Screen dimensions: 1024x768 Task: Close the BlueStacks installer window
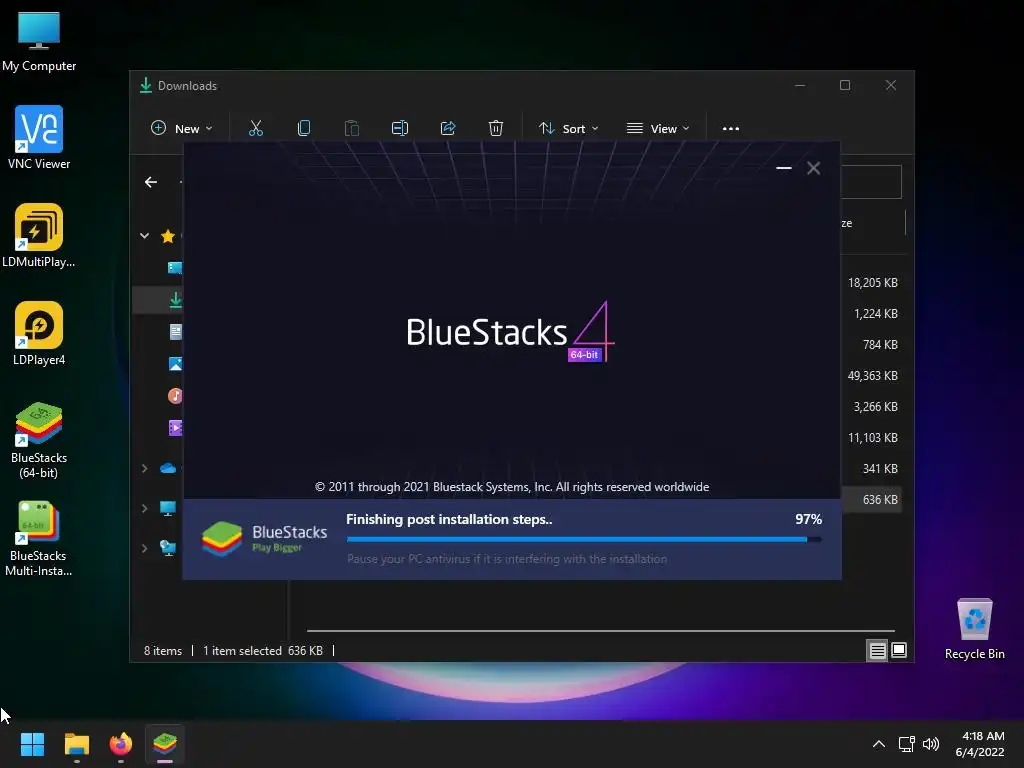click(x=814, y=168)
